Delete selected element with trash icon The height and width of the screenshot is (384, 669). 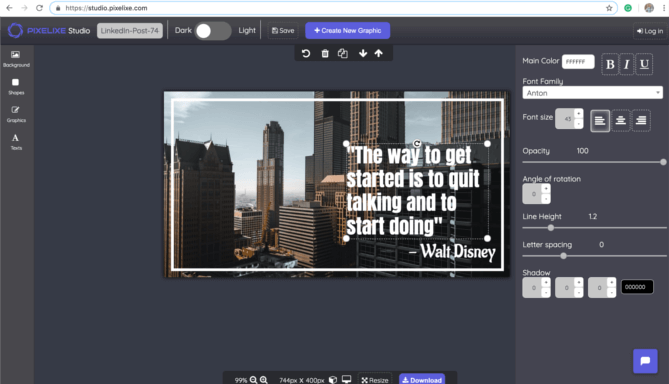[325, 53]
